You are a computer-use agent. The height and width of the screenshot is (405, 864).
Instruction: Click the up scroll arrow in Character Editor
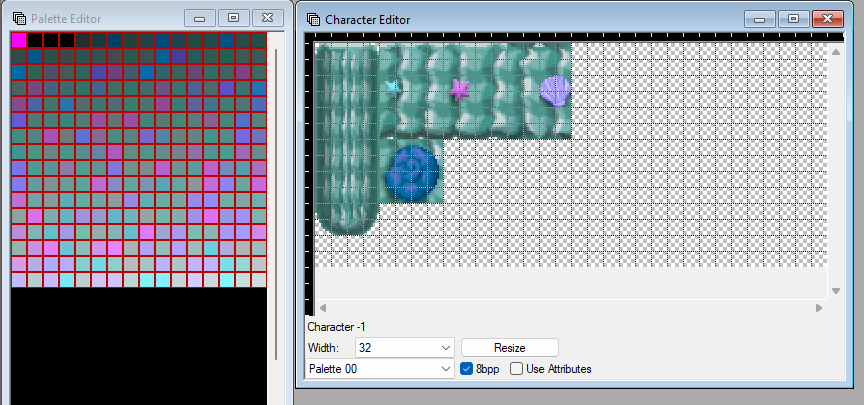pos(835,52)
